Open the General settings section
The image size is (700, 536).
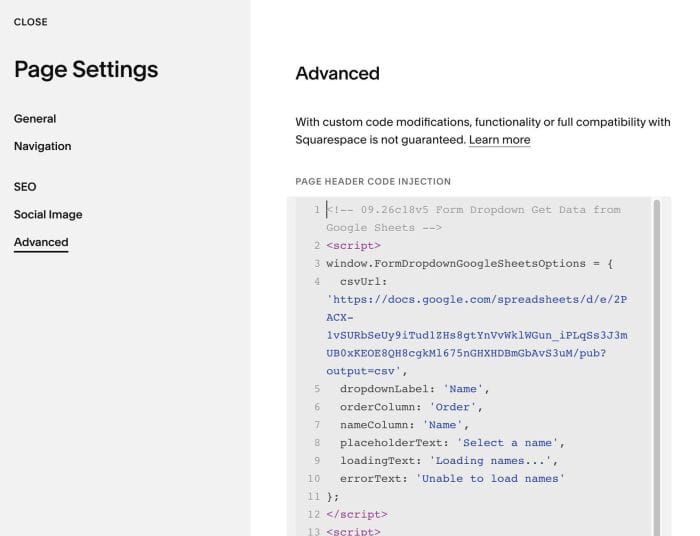click(x=35, y=119)
